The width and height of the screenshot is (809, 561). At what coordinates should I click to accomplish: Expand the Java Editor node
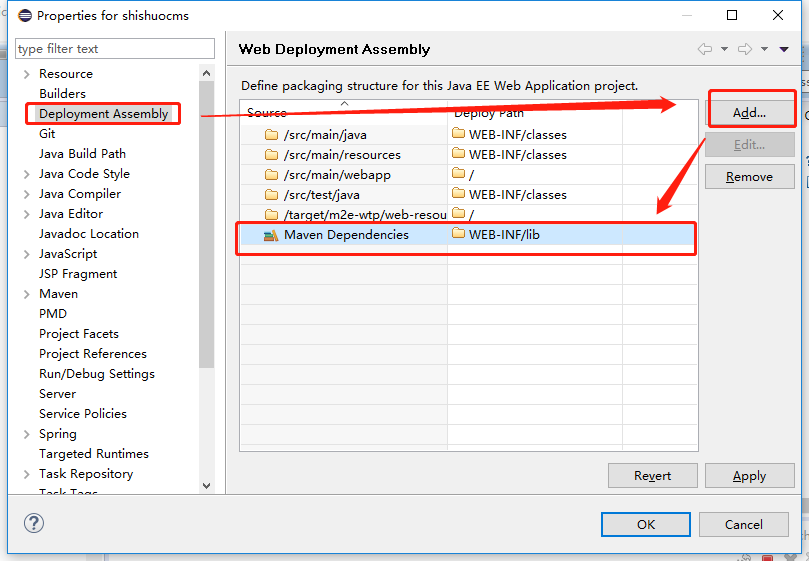click(27, 214)
